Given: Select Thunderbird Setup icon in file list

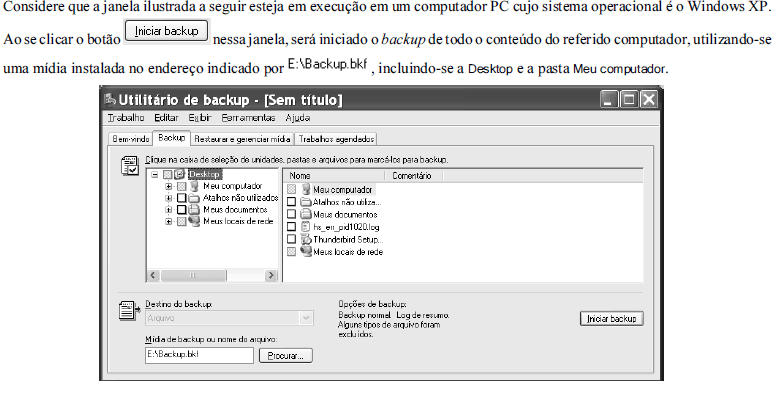Looking at the screenshot, I should pos(306,239).
